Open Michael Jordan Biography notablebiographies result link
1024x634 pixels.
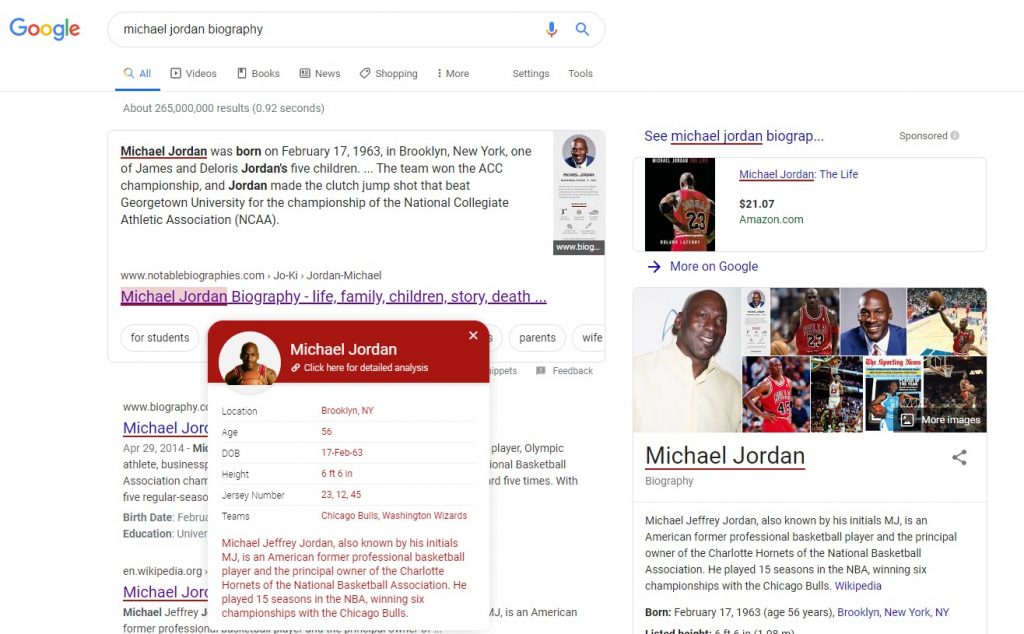pyautogui.click(x=333, y=296)
